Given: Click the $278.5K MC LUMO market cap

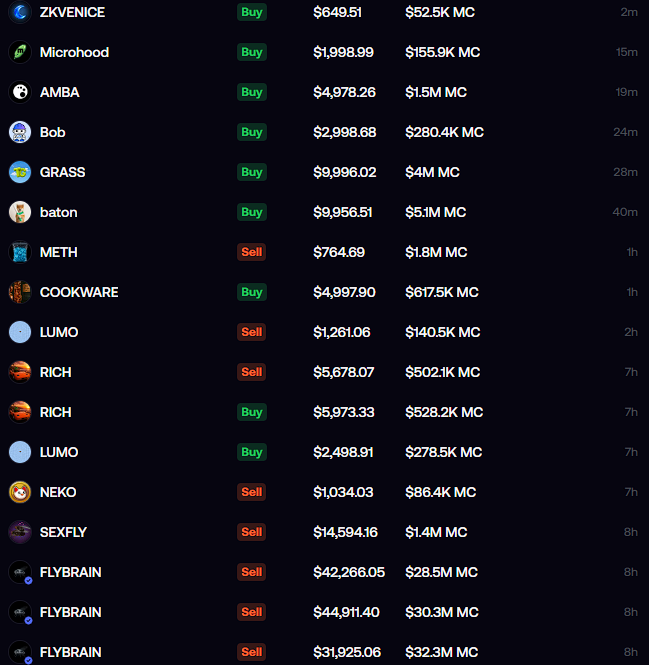Looking at the screenshot, I should click(x=443, y=452).
